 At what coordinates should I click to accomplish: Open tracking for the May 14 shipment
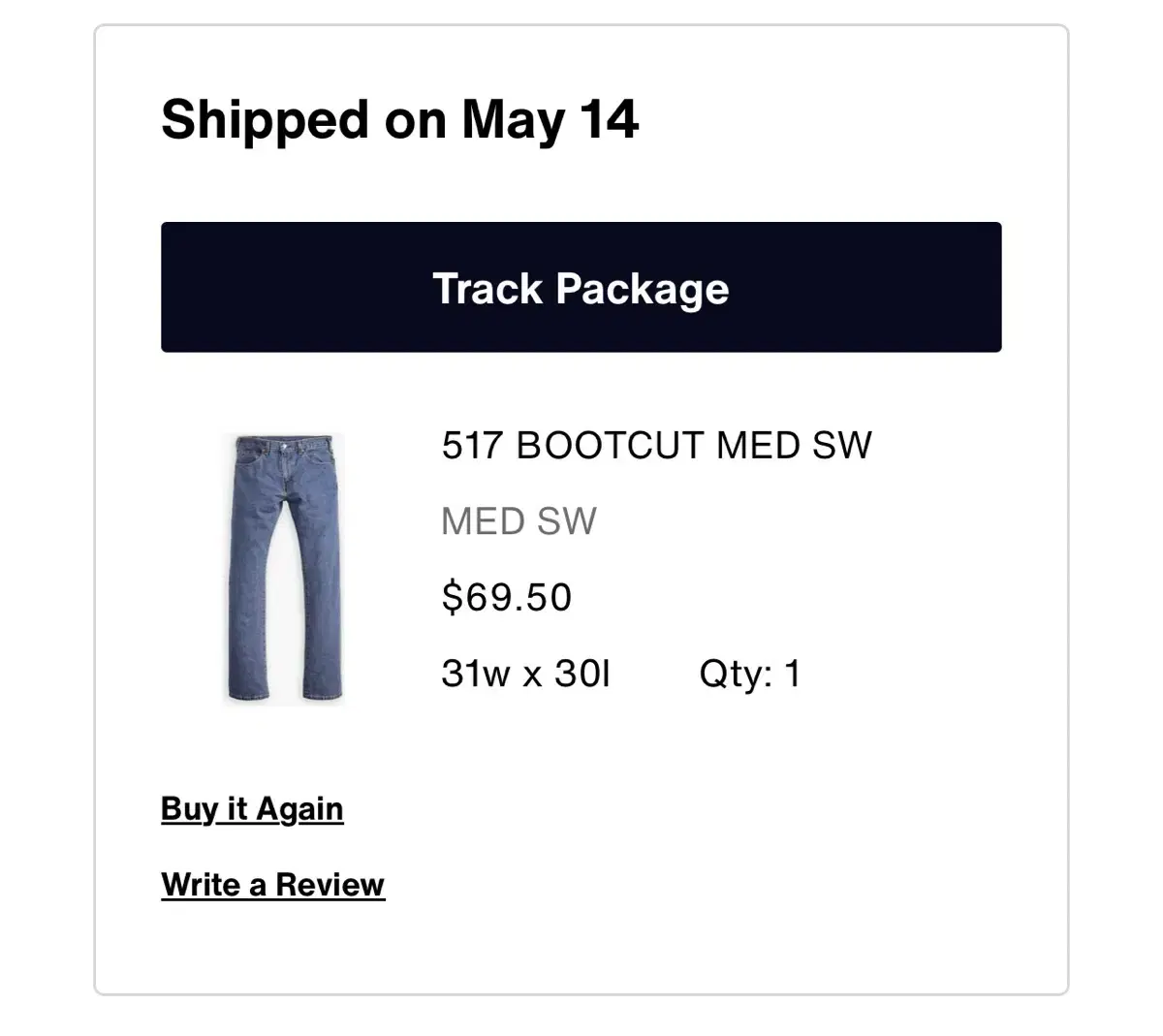click(x=580, y=287)
